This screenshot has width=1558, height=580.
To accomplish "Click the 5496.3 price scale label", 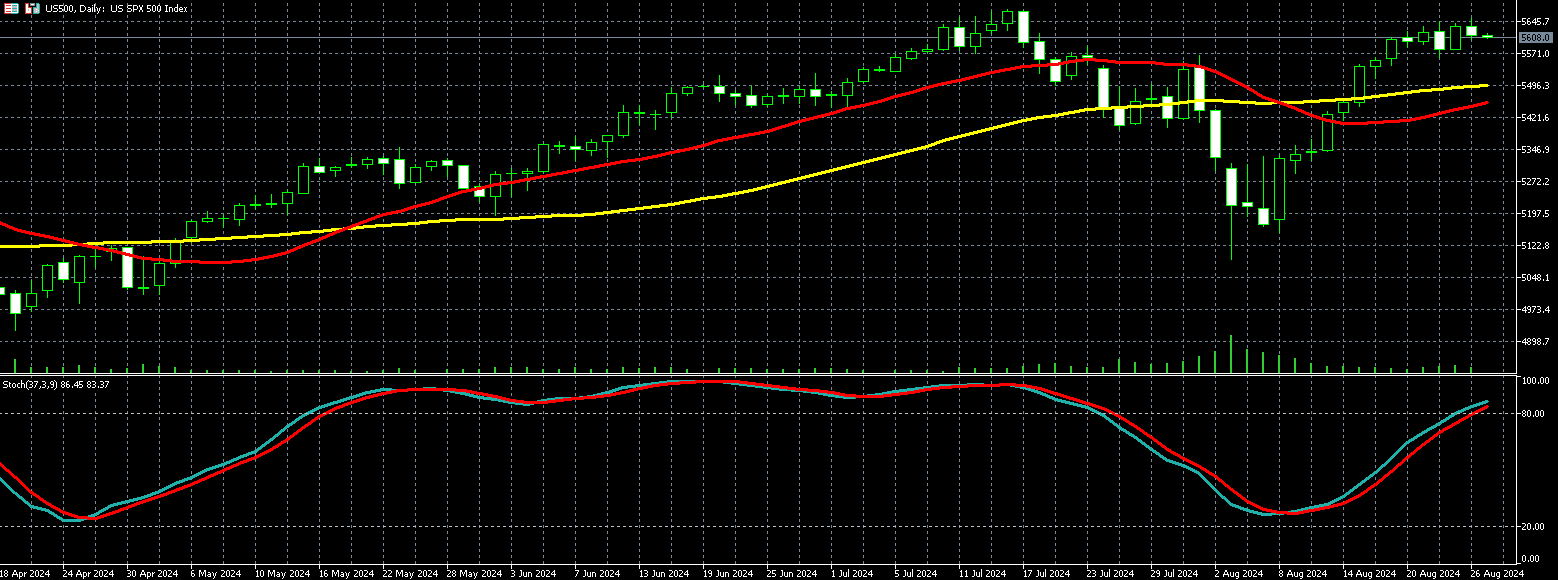I will coord(1535,85).
